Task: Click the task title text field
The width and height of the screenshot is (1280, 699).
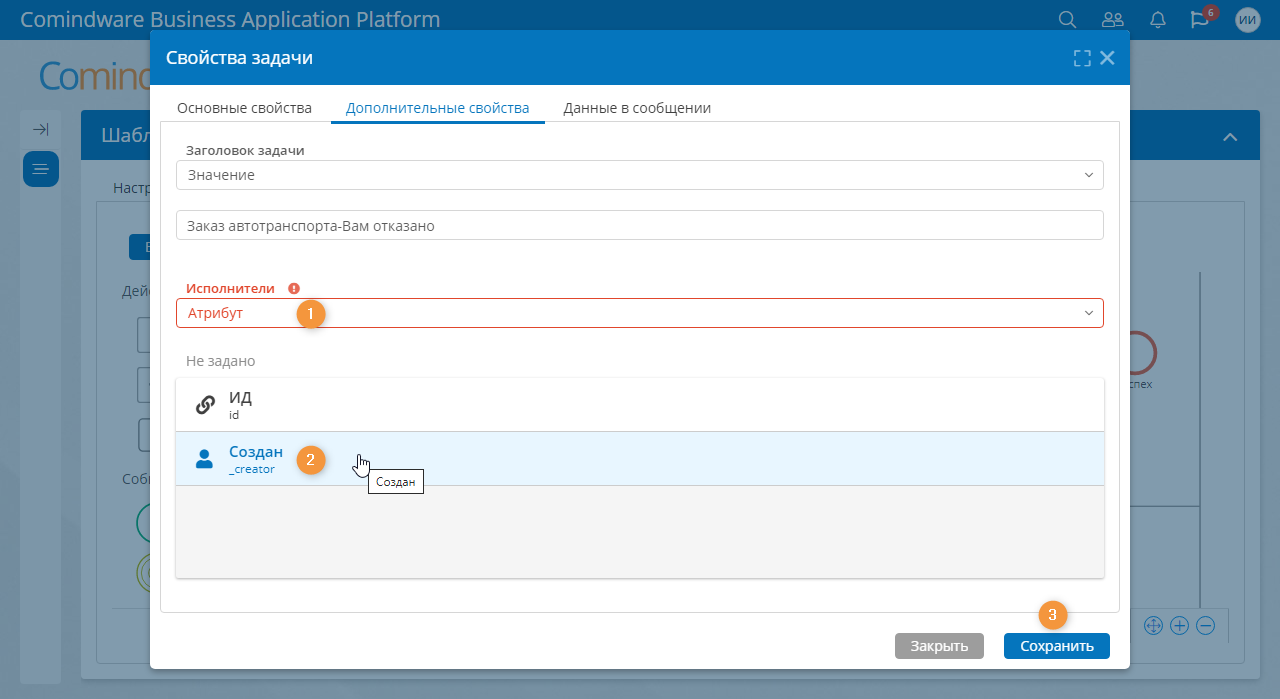Action: 640,225
